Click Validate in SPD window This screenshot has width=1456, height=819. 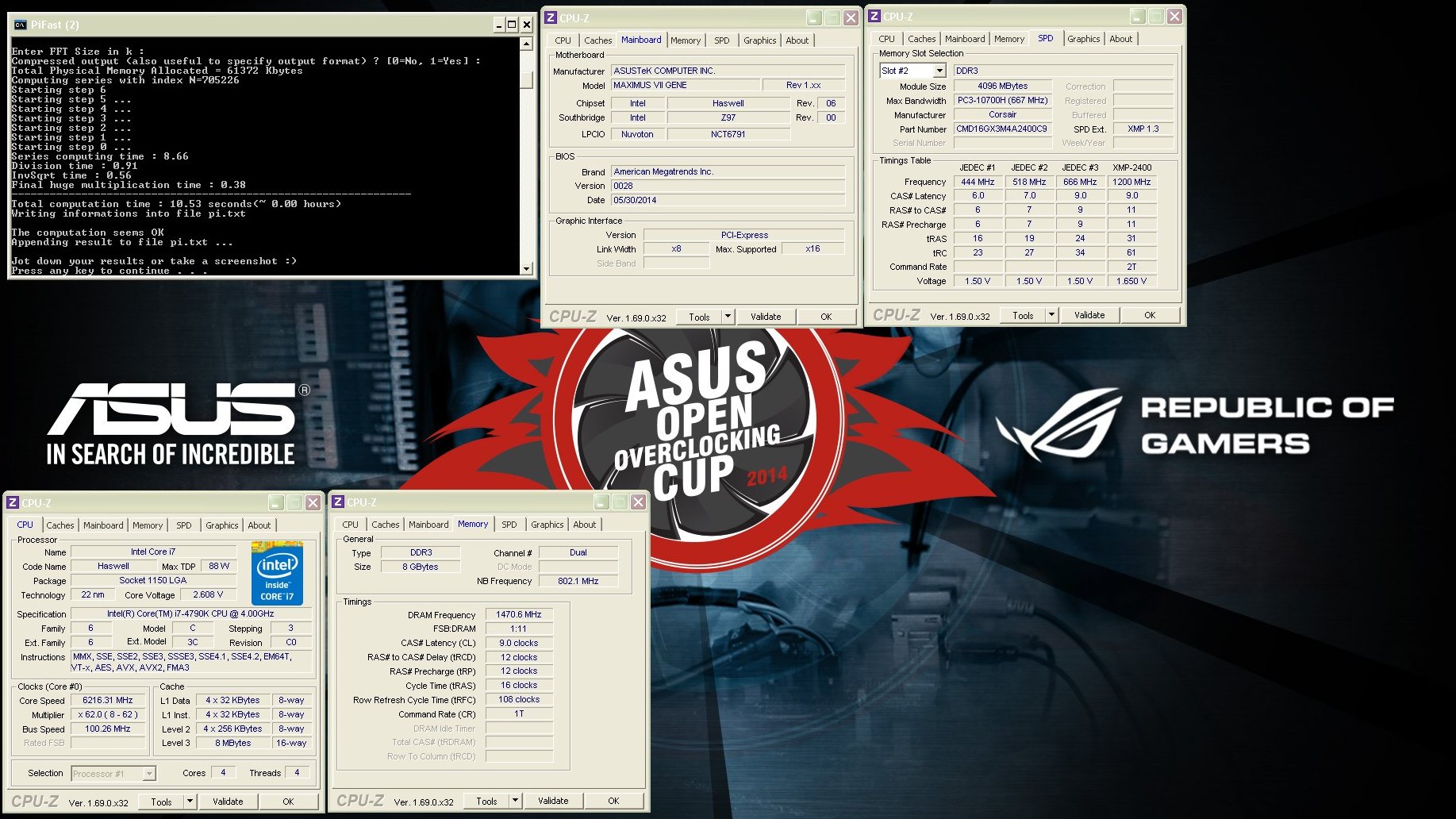point(1089,315)
